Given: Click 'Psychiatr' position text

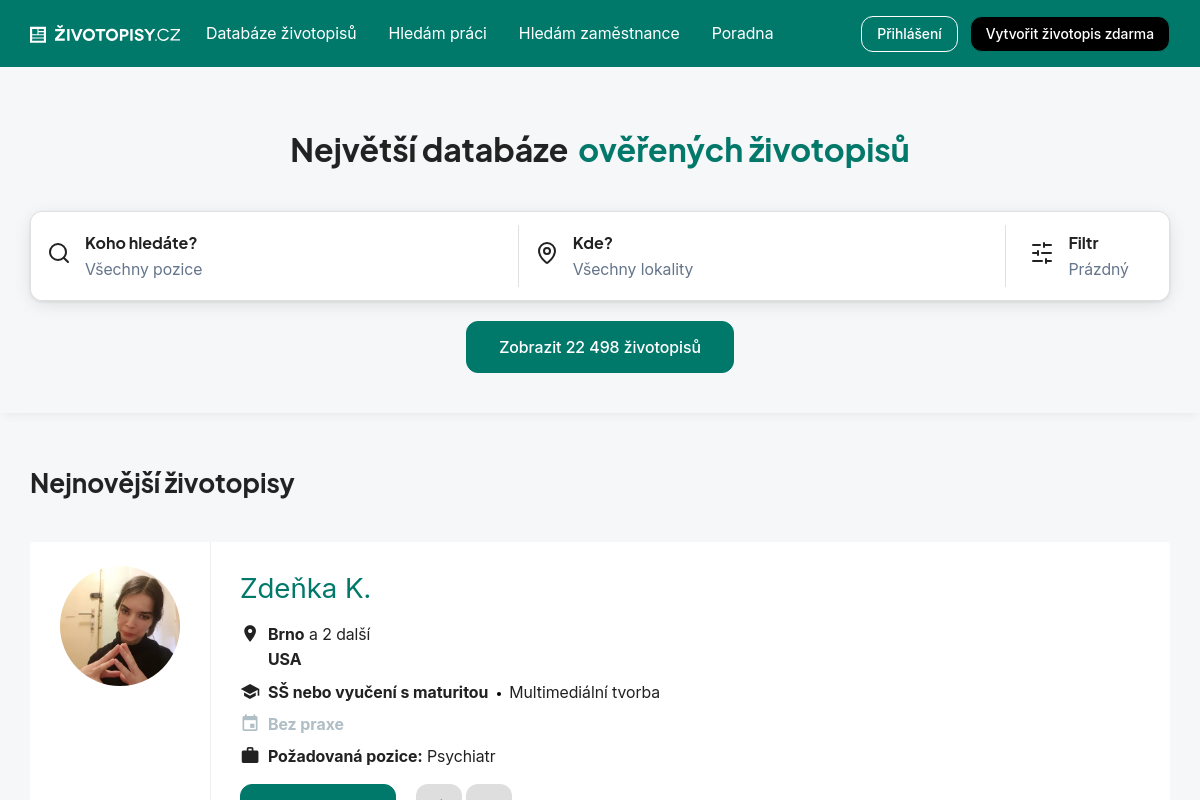Looking at the screenshot, I should click(x=461, y=756).
